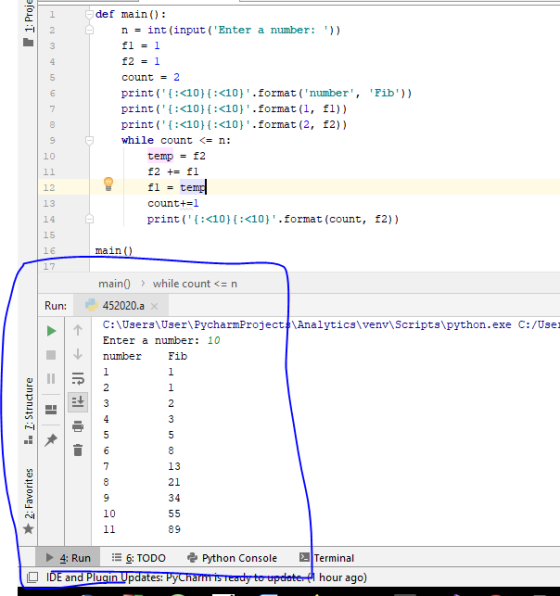Click the Down the stack trace arrow

pos(78,354)
